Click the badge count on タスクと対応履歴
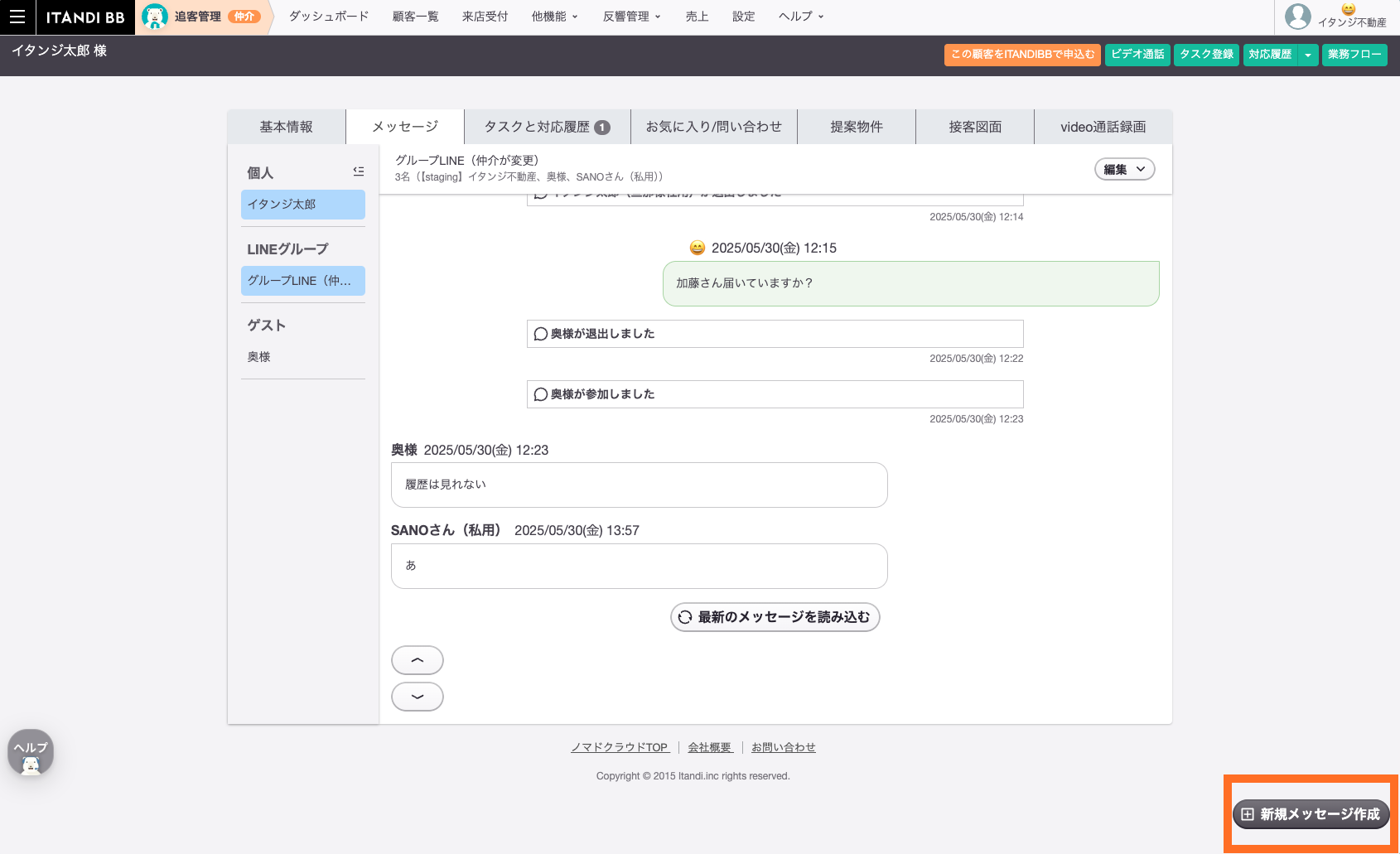The image size is (1400, 854). point(602,128)
